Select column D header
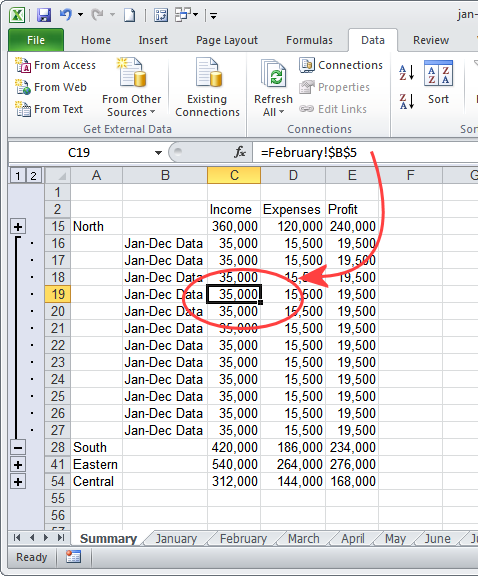Viewport: 478px width, 576px height. [x=293, y=175]
